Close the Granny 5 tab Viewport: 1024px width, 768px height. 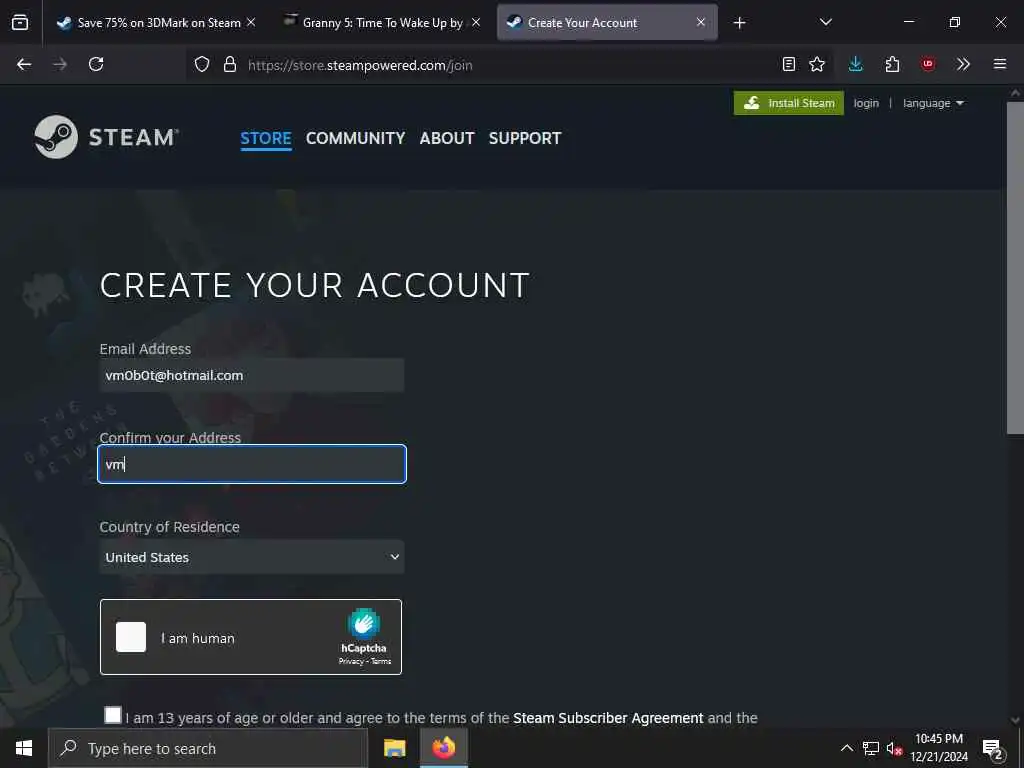[x=476, y=22]
